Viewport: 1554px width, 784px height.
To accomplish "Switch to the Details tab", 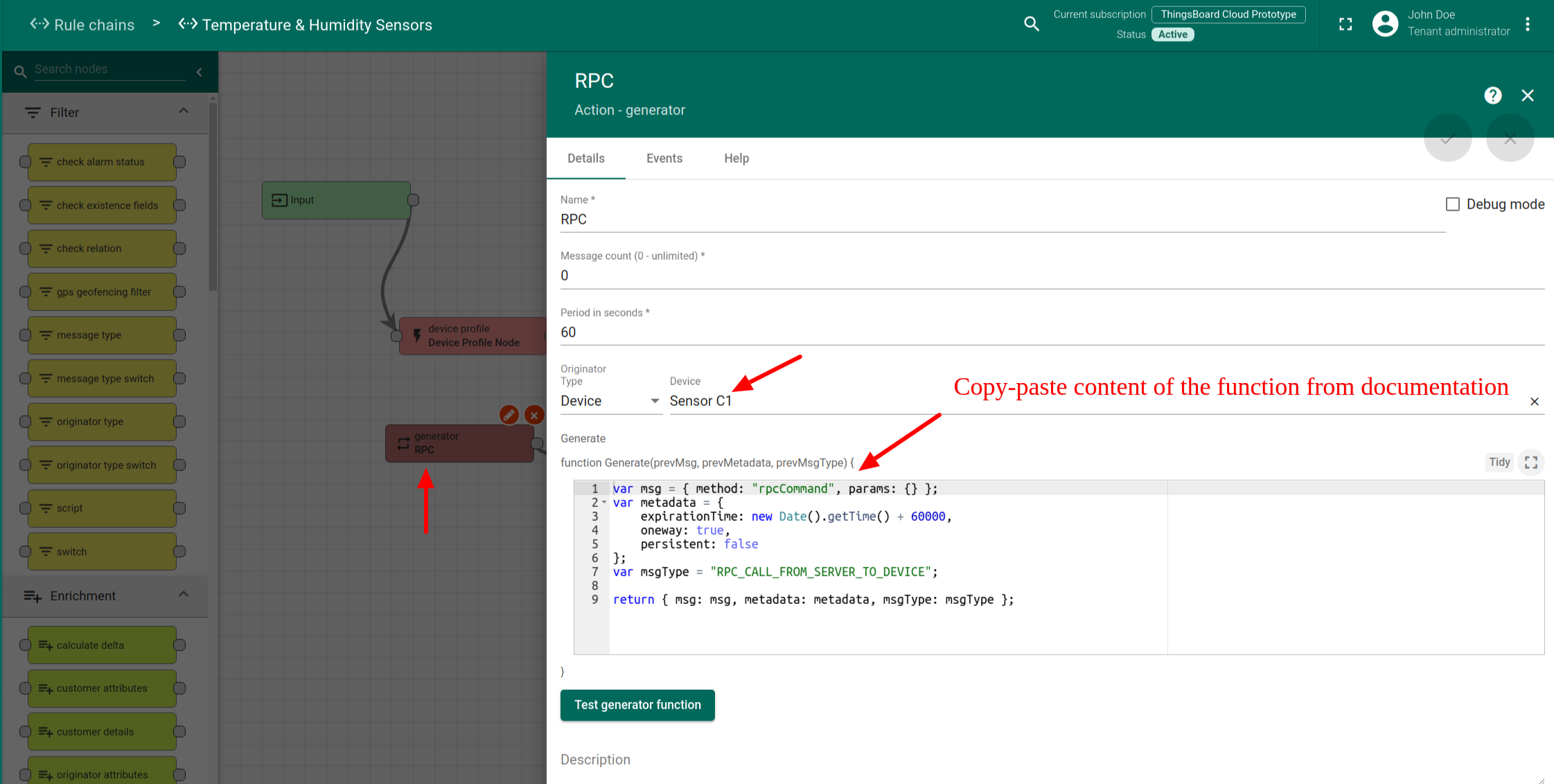I will (x=586, y=159).
